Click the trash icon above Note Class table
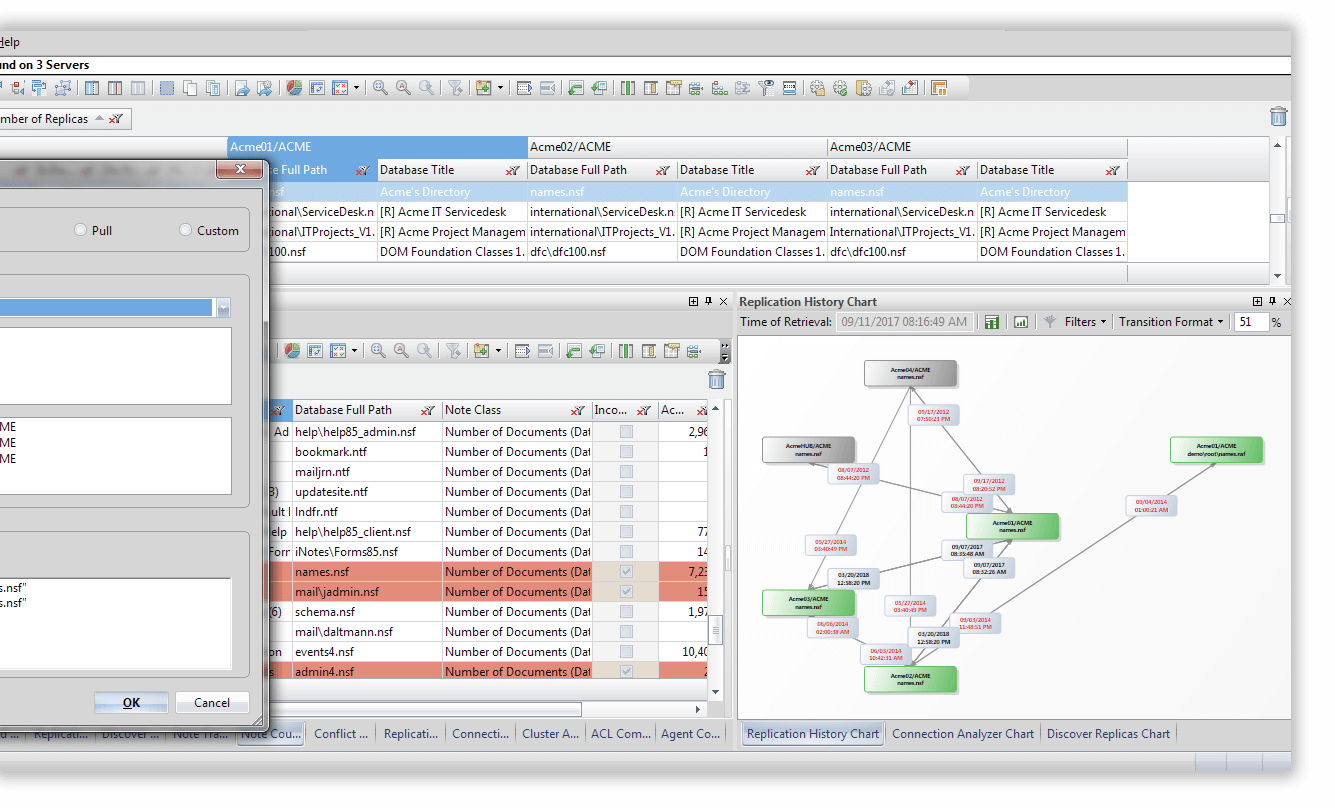Image resolution: width=1335 pixels, height=808 pixels. [716, 379]
